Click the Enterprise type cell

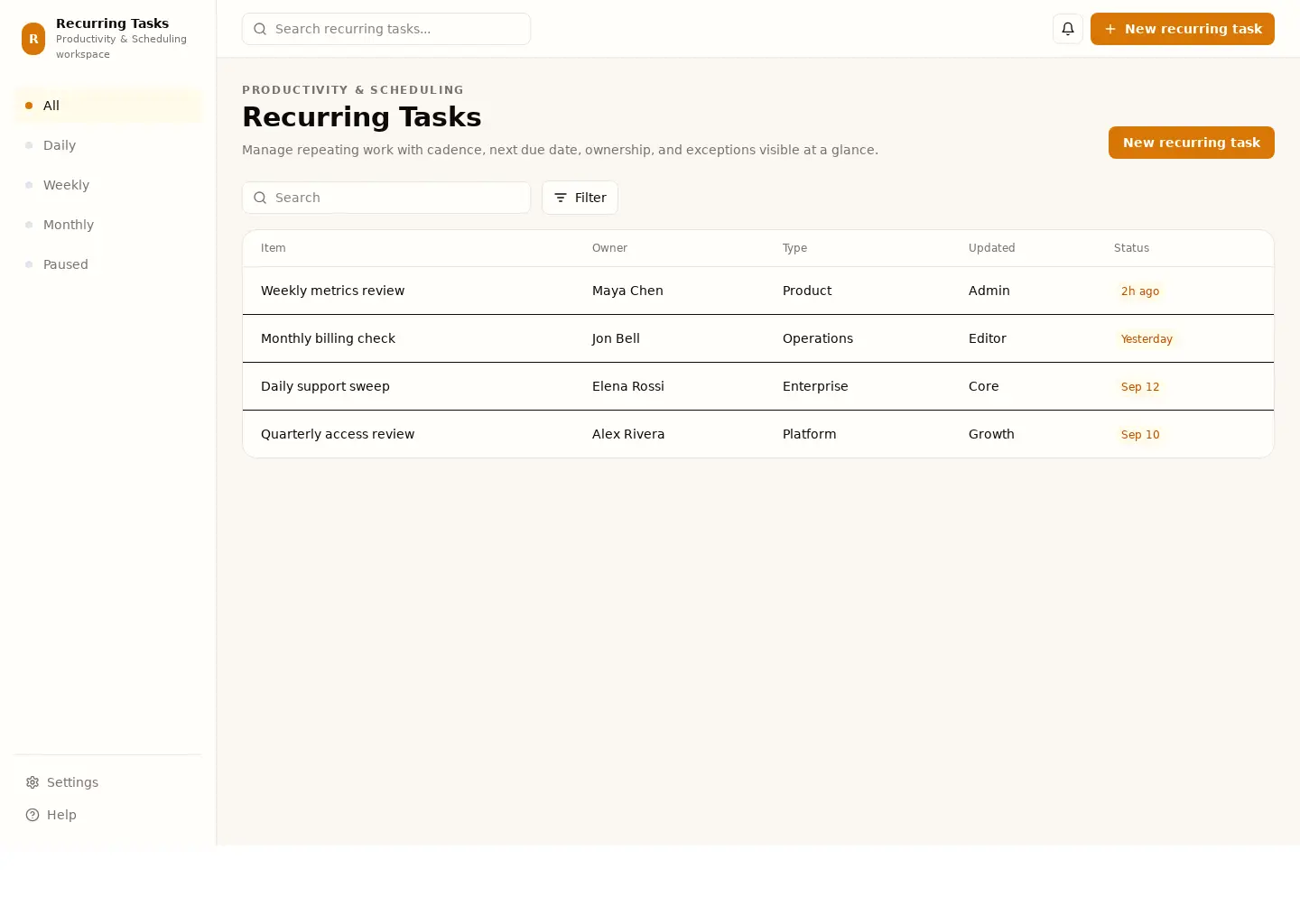(815, 386)
